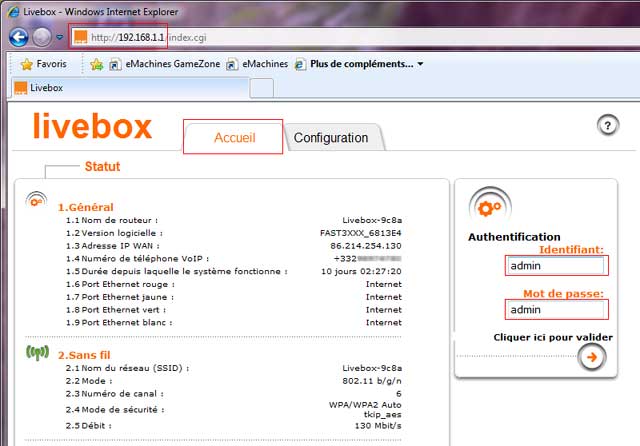The height and width of the screenshot is (446, 640).
Task: Open the eMachines bookmark
Action: pyautogui.click(x=257, y=64)
